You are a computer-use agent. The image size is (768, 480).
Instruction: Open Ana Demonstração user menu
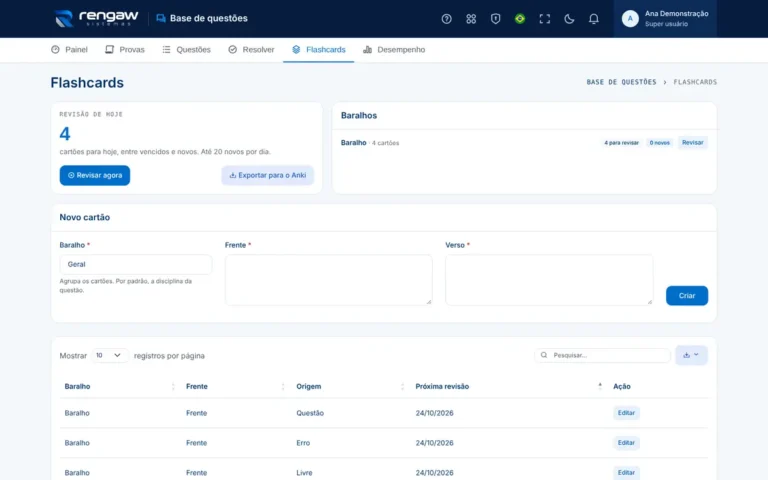(665, 19)
